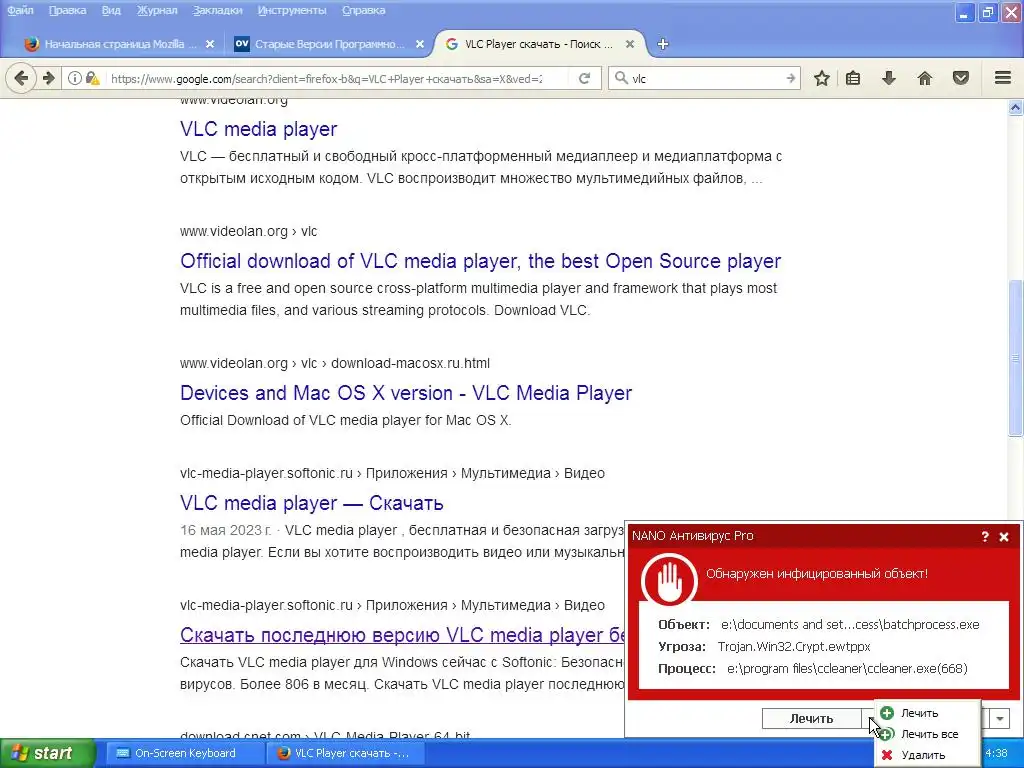Click the threat name 'Trojan.Win32.Crypt.ewtppx'
Viewport: 1024px width, 768px height.
(x=793, y=647)
